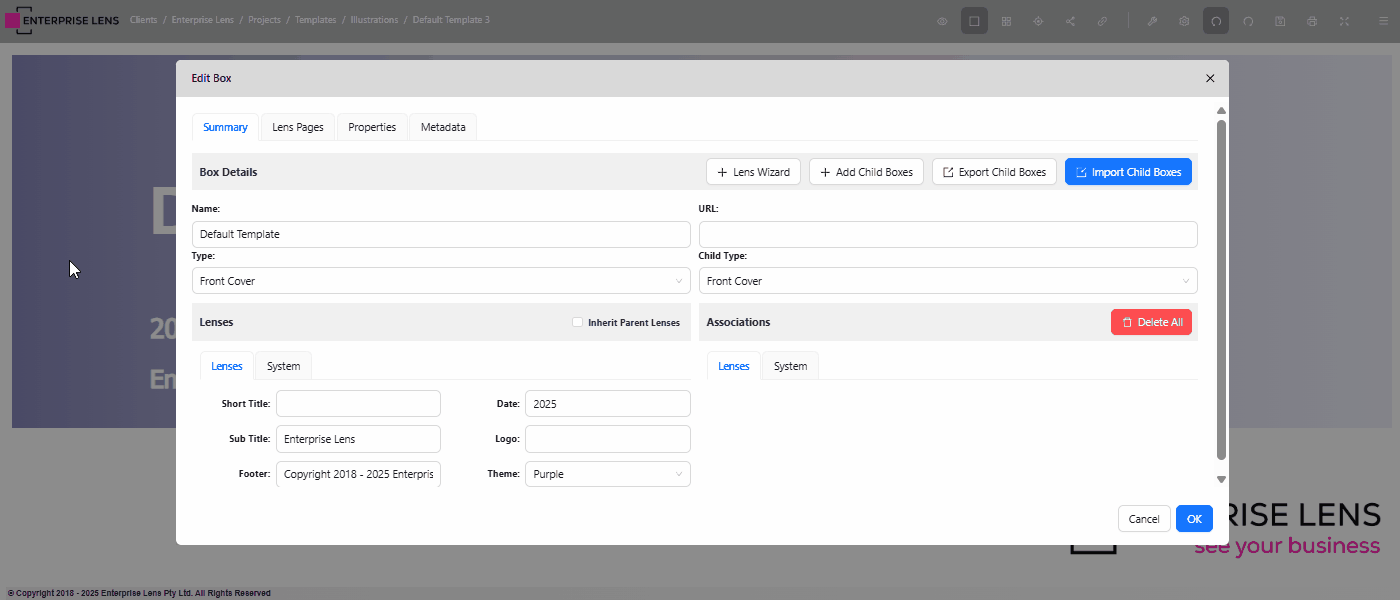Click the Import Child Boxes button
This screenshot has height=600, width=1400.
[1128, 172]
